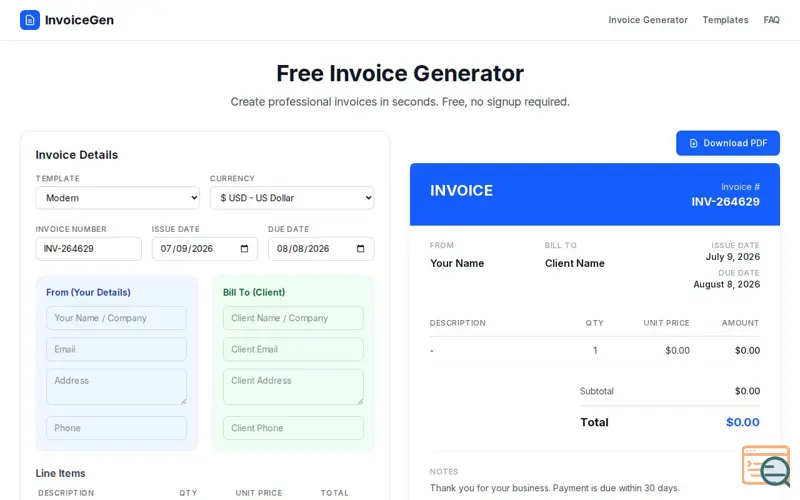Focus the Client Email field

[293, 349]
